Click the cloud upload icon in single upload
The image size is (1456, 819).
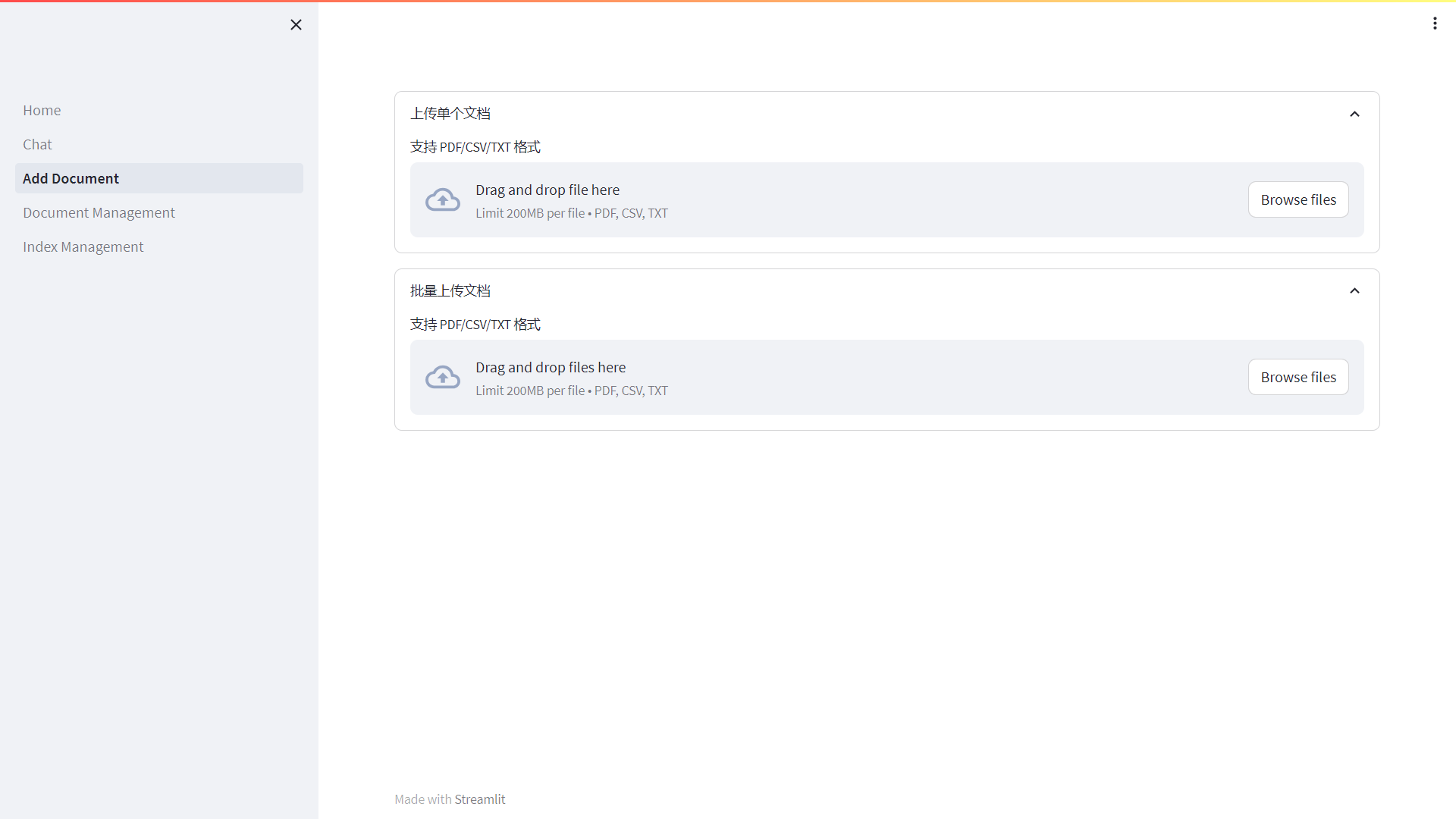pos(443,200)
